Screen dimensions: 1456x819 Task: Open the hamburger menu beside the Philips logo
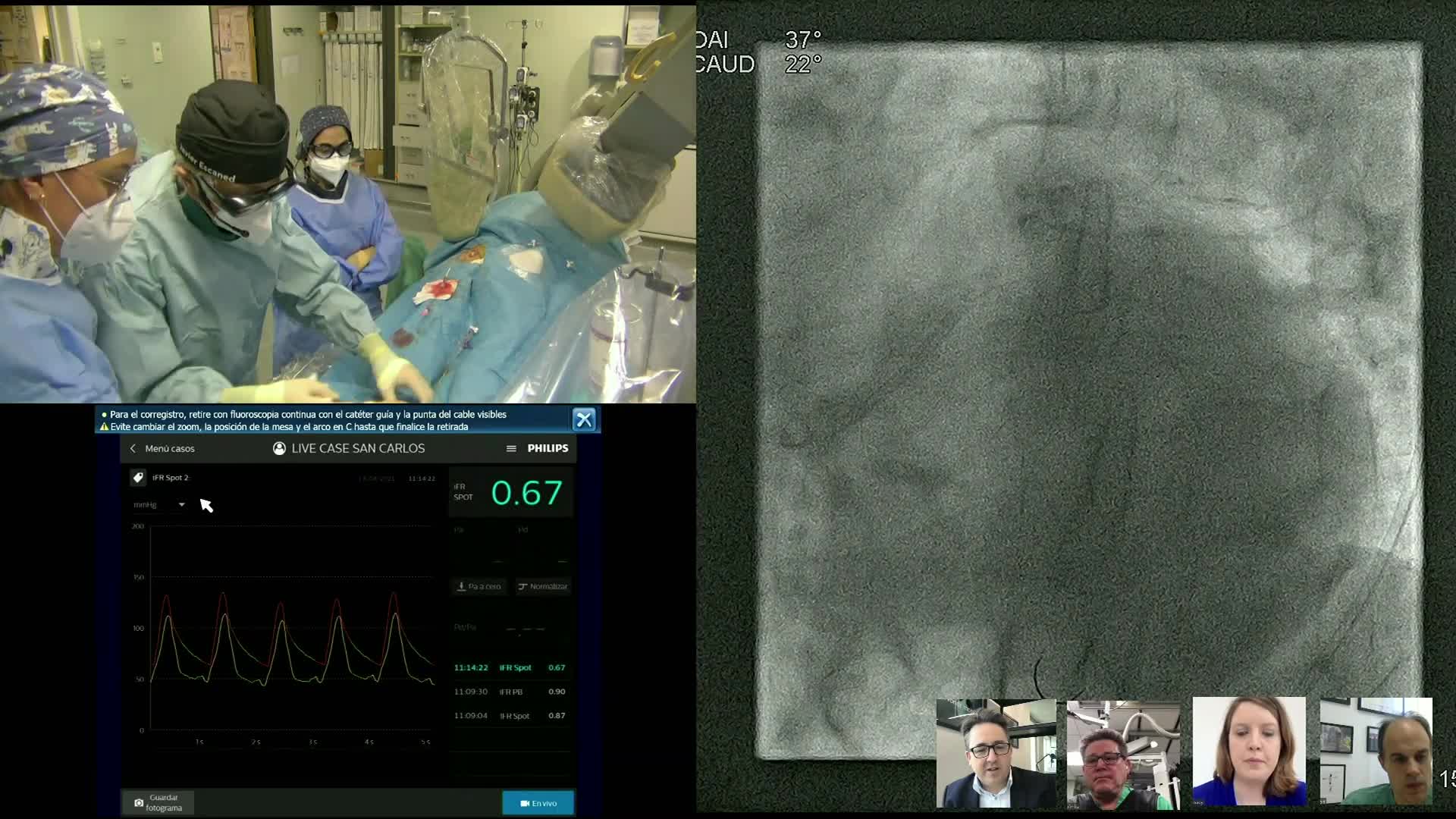(x=511, y=449)
